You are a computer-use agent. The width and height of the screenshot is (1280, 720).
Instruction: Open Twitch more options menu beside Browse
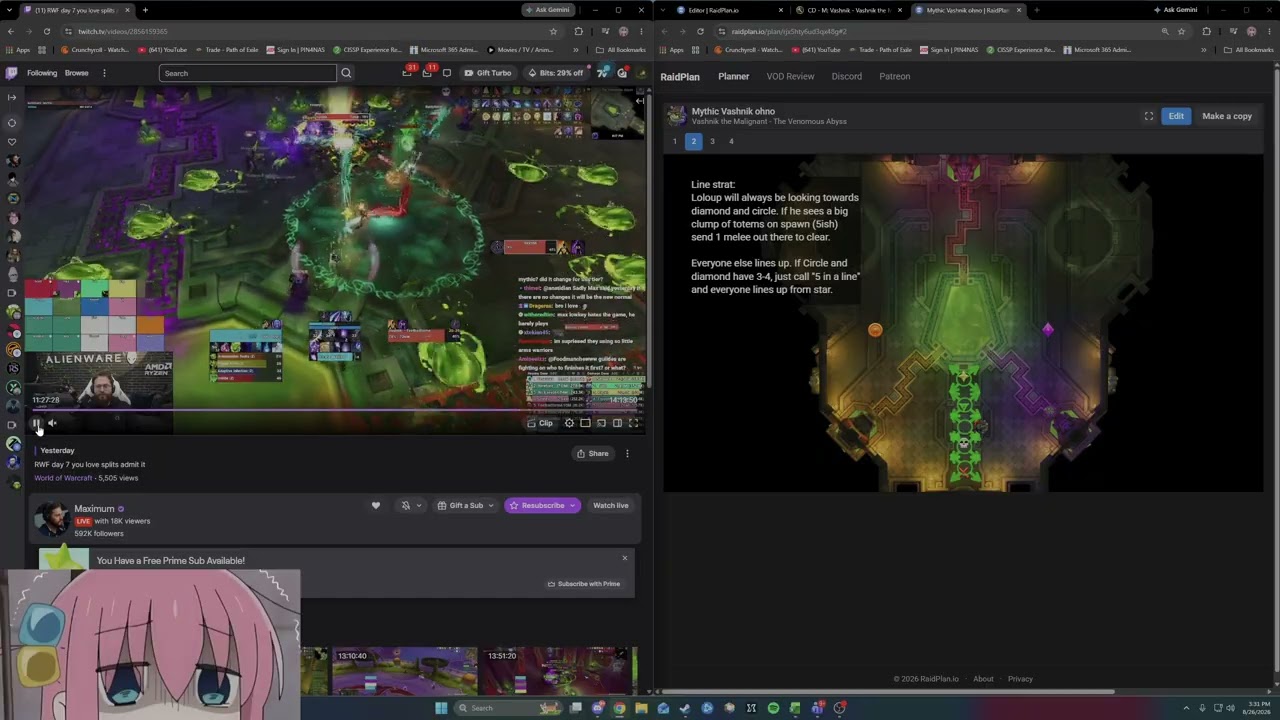coord(104,73)
